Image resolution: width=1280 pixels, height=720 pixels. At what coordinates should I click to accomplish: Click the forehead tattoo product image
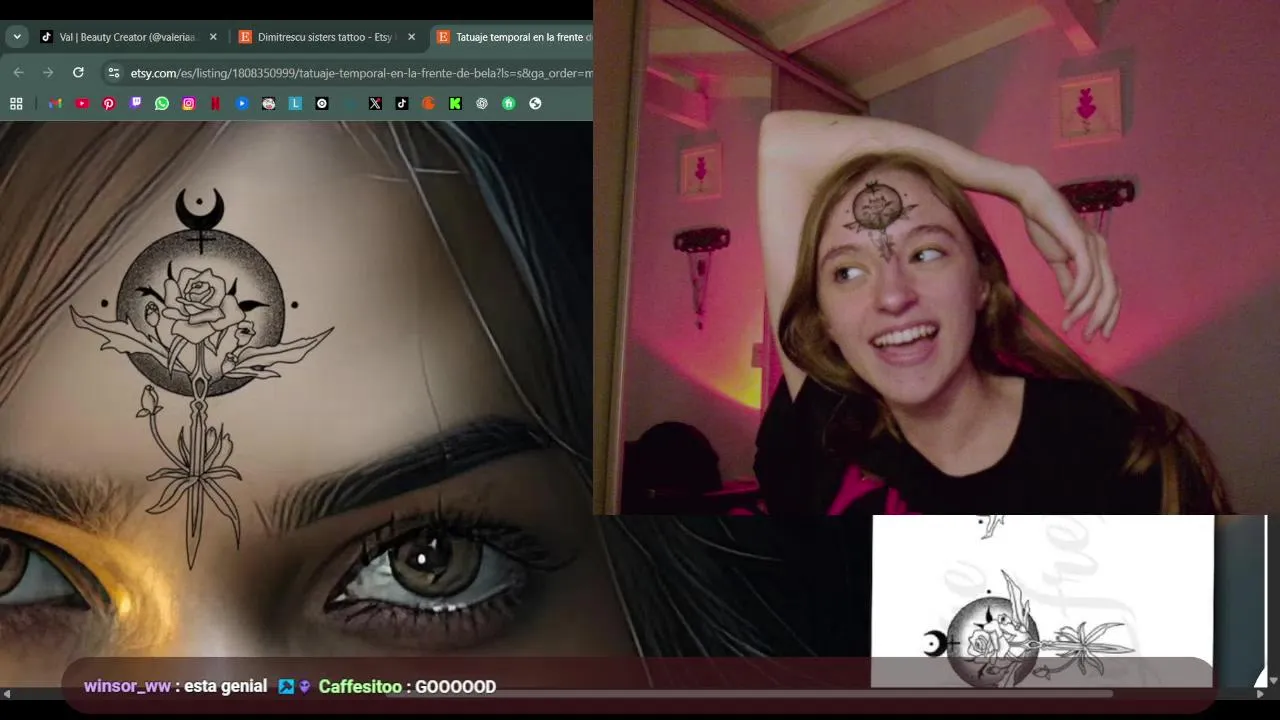coord(296,390)
